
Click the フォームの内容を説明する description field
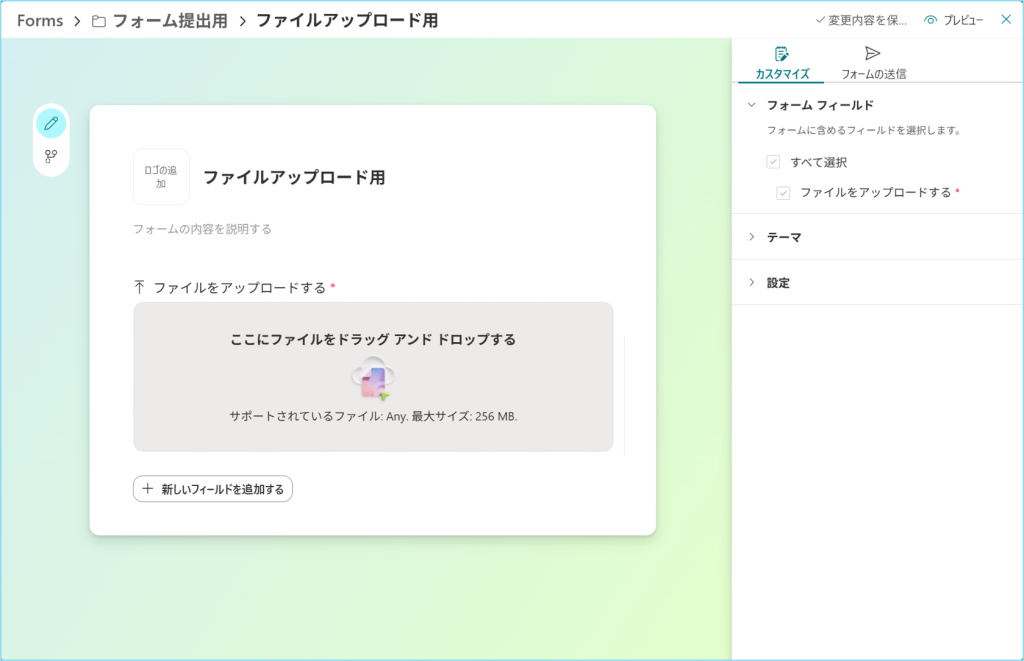pyautogui.click(x=202, y=229)
